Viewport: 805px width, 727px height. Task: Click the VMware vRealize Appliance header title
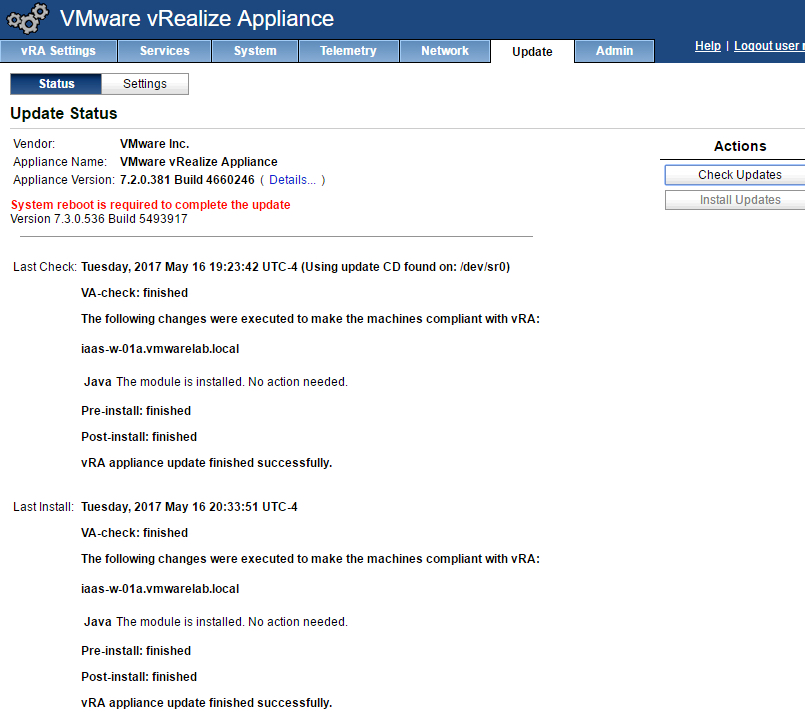click(197, 19)
